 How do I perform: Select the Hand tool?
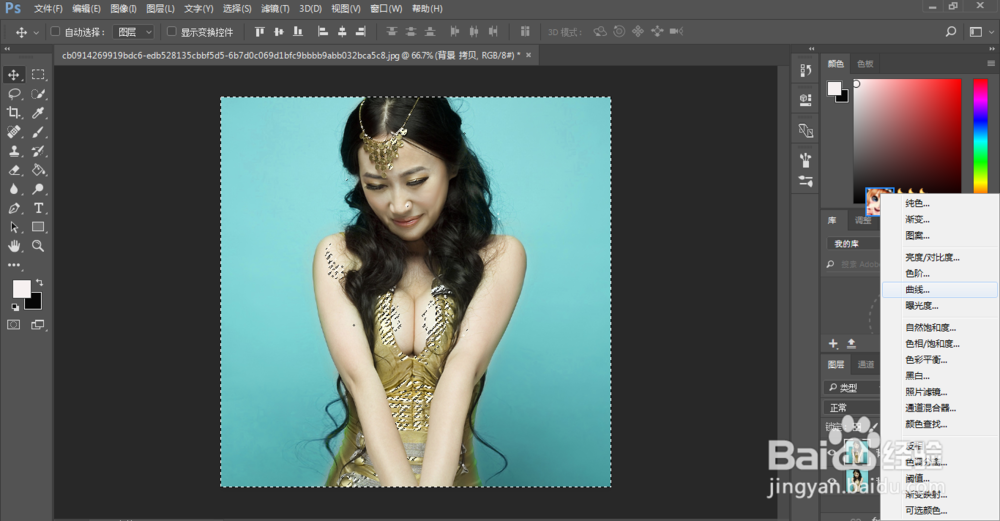tap(13, 246)
